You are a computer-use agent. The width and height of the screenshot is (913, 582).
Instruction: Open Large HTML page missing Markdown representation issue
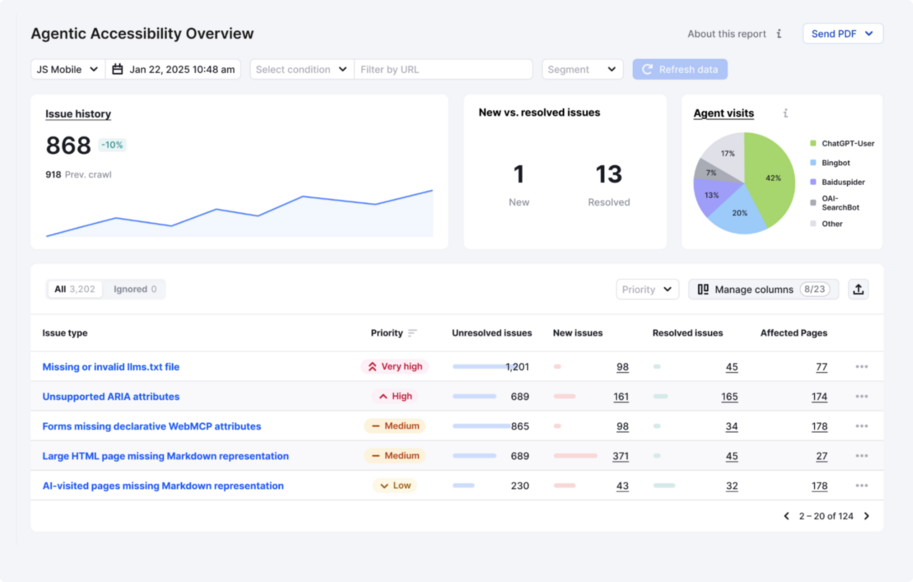coord(165,456)
